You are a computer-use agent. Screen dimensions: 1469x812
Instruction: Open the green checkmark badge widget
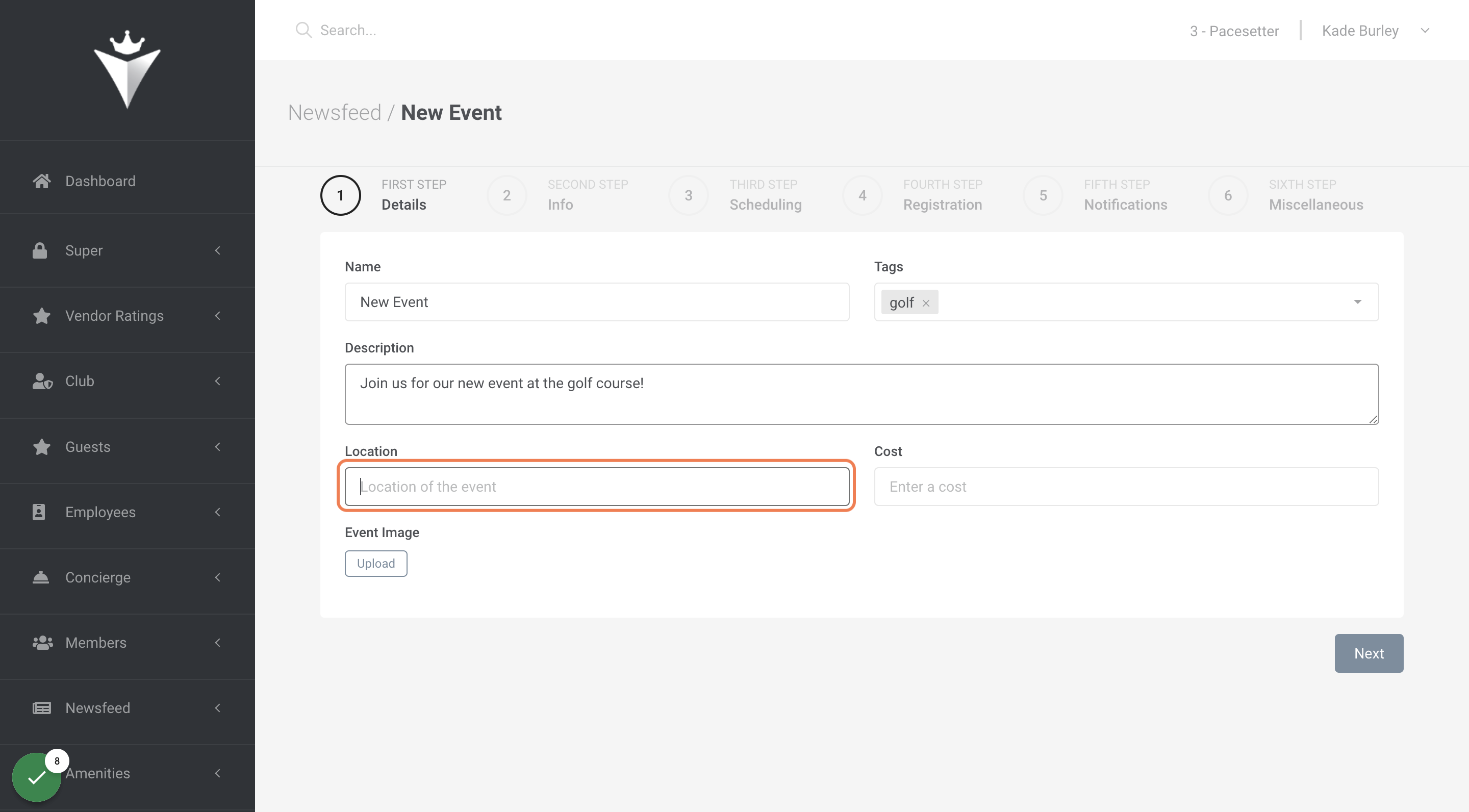[37, 777]
